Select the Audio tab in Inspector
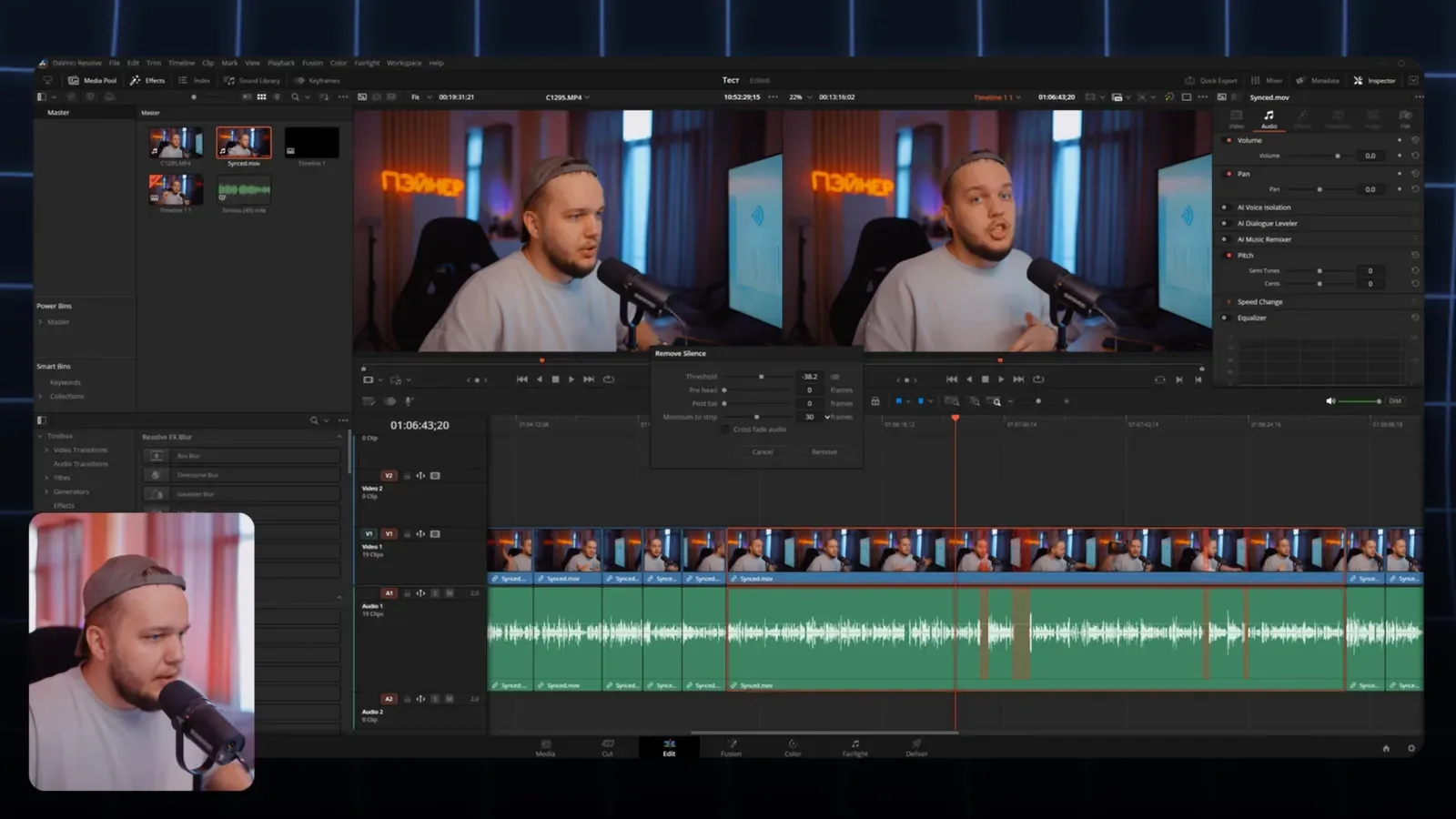Screen dimensions: 1456x819 click(1269, 119)
